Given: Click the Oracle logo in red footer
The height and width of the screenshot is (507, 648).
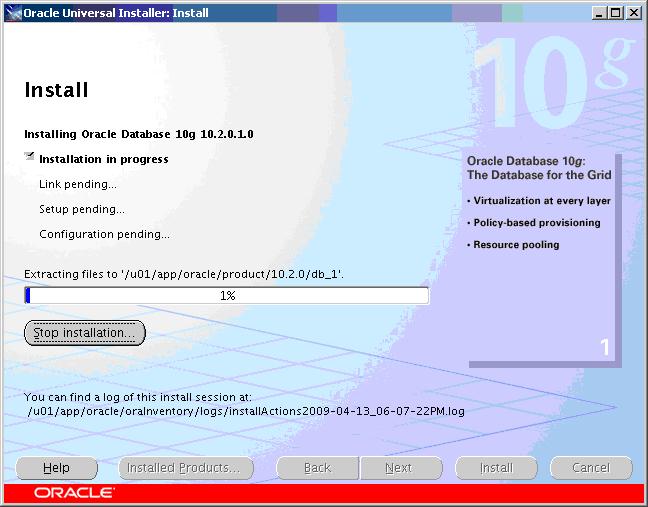Looking at the screenshot, I should (x=74, y=493).
